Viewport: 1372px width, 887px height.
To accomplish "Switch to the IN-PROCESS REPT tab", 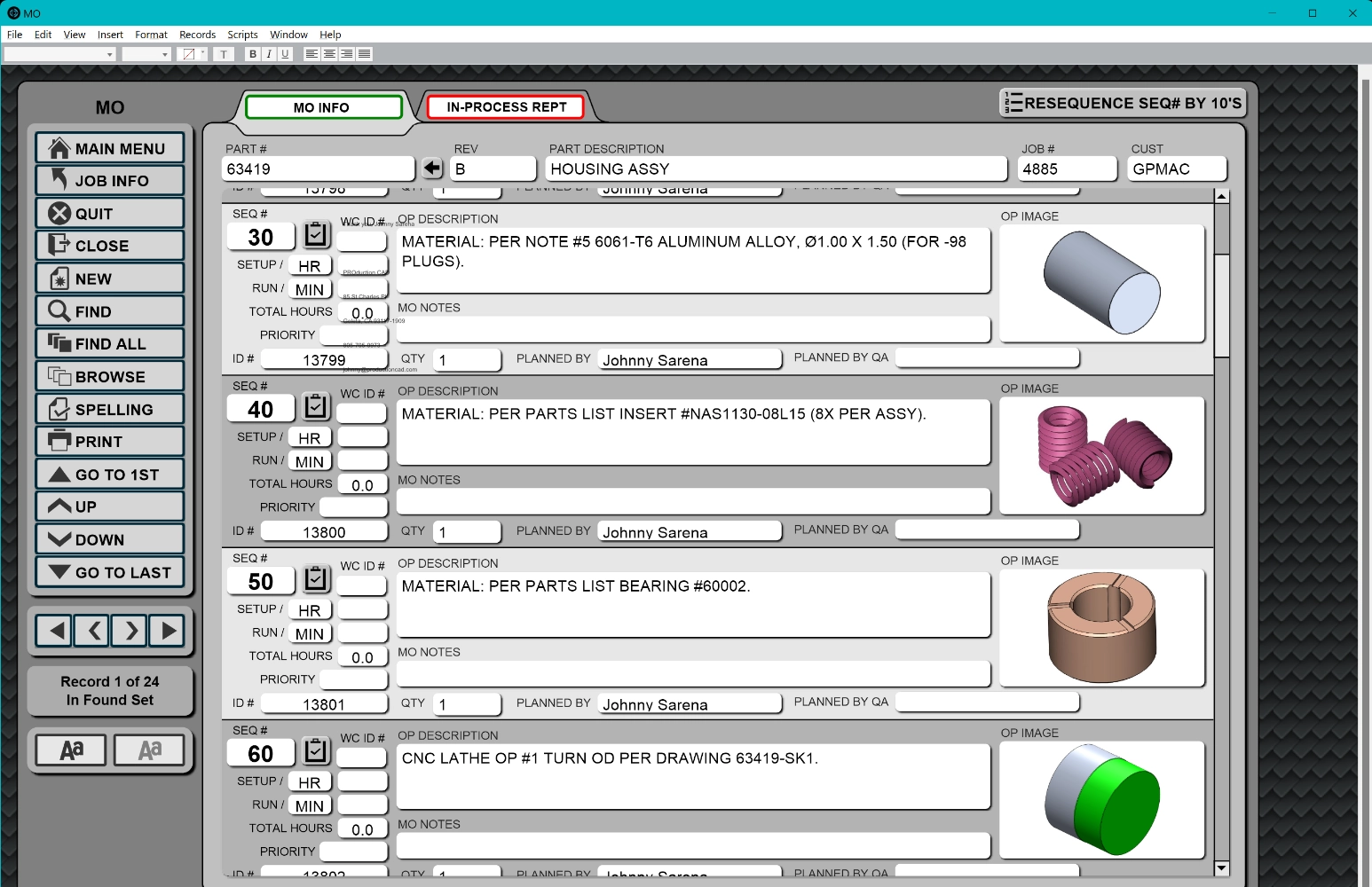I will click(506, 107).
